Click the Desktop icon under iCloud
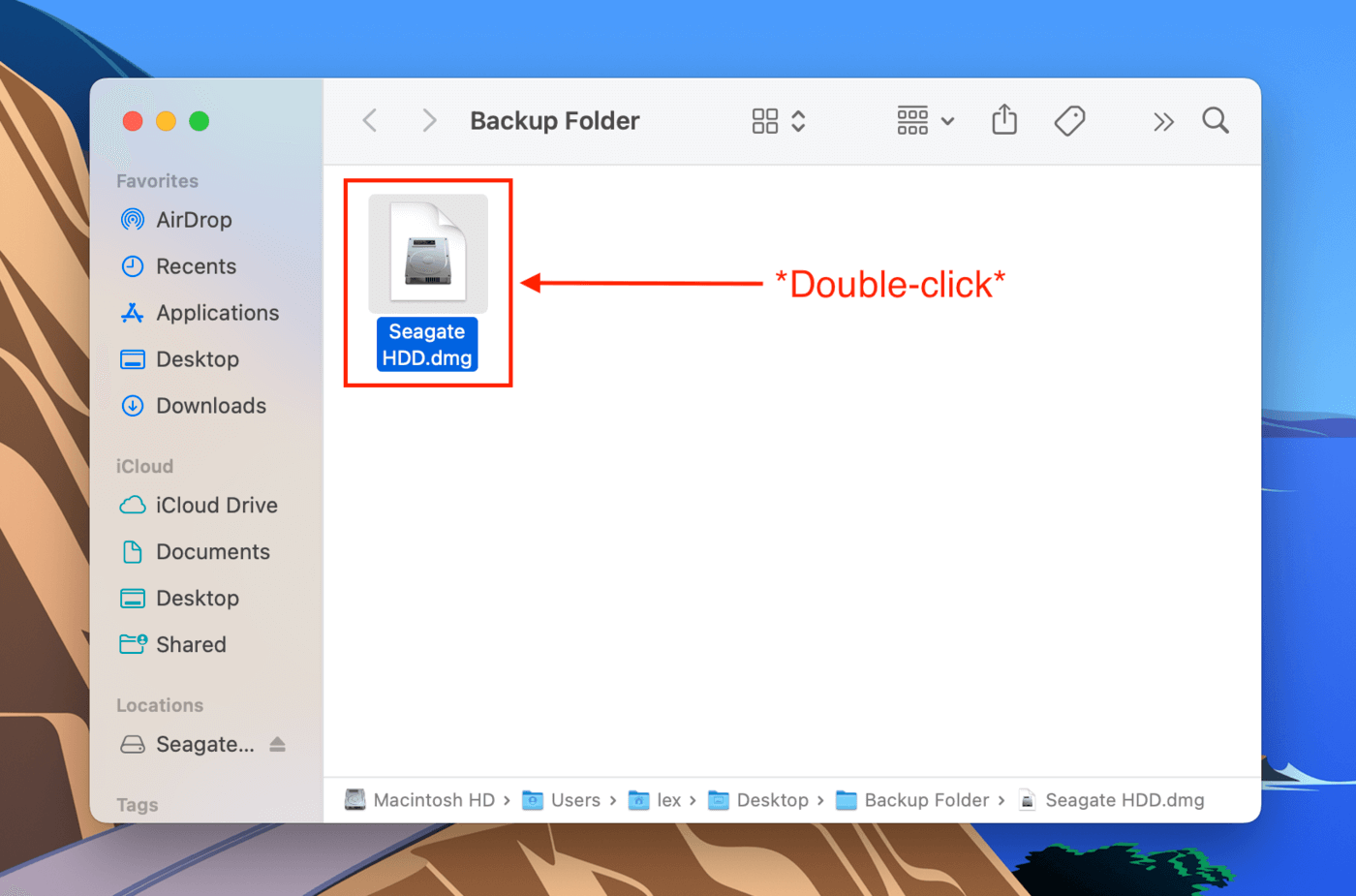The height and width of the screenshot is (896, 1356). [x=133, y=599]
